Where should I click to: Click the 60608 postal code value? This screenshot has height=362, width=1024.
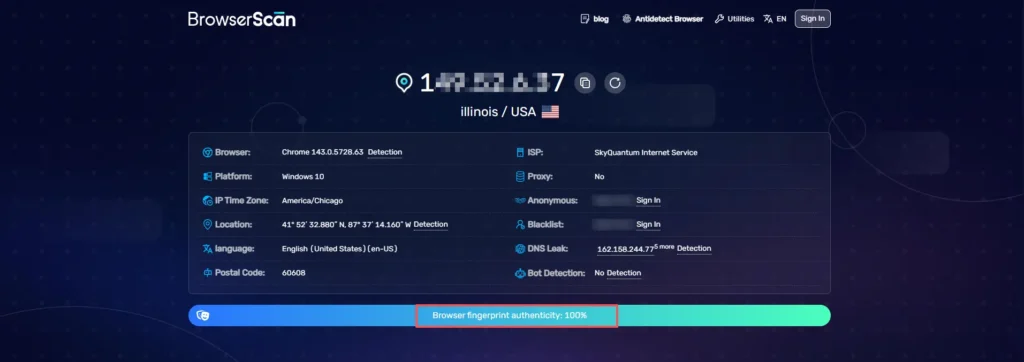pos(293,272)
